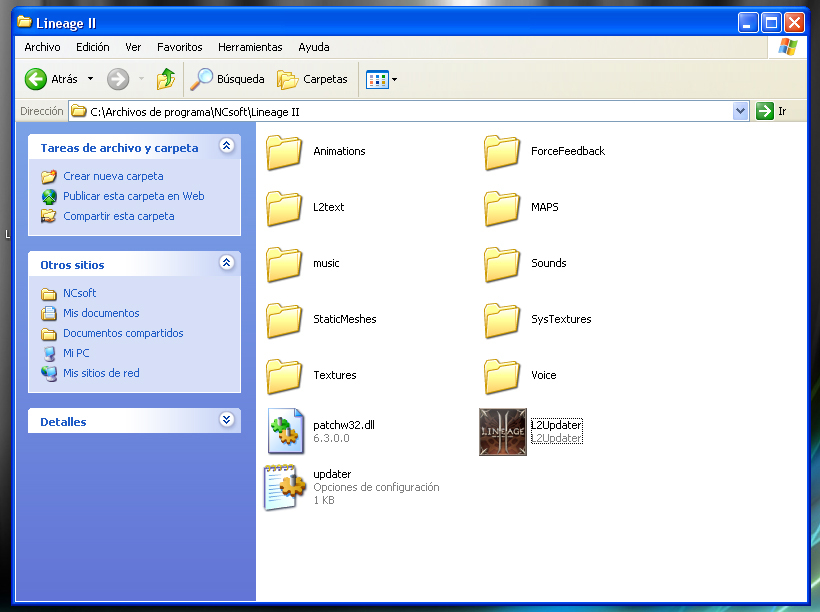Click the Mis sitios de red icon

(x=49, y=373)
